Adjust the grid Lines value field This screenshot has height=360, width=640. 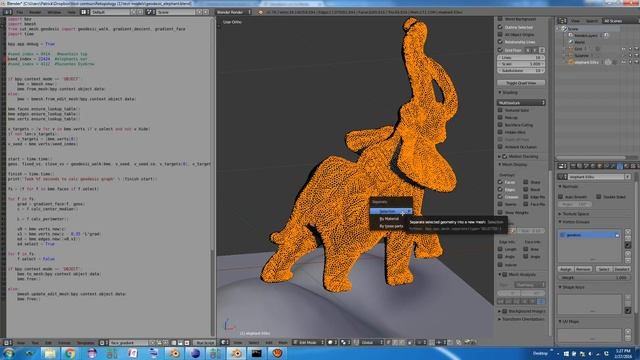pos(521,58)
